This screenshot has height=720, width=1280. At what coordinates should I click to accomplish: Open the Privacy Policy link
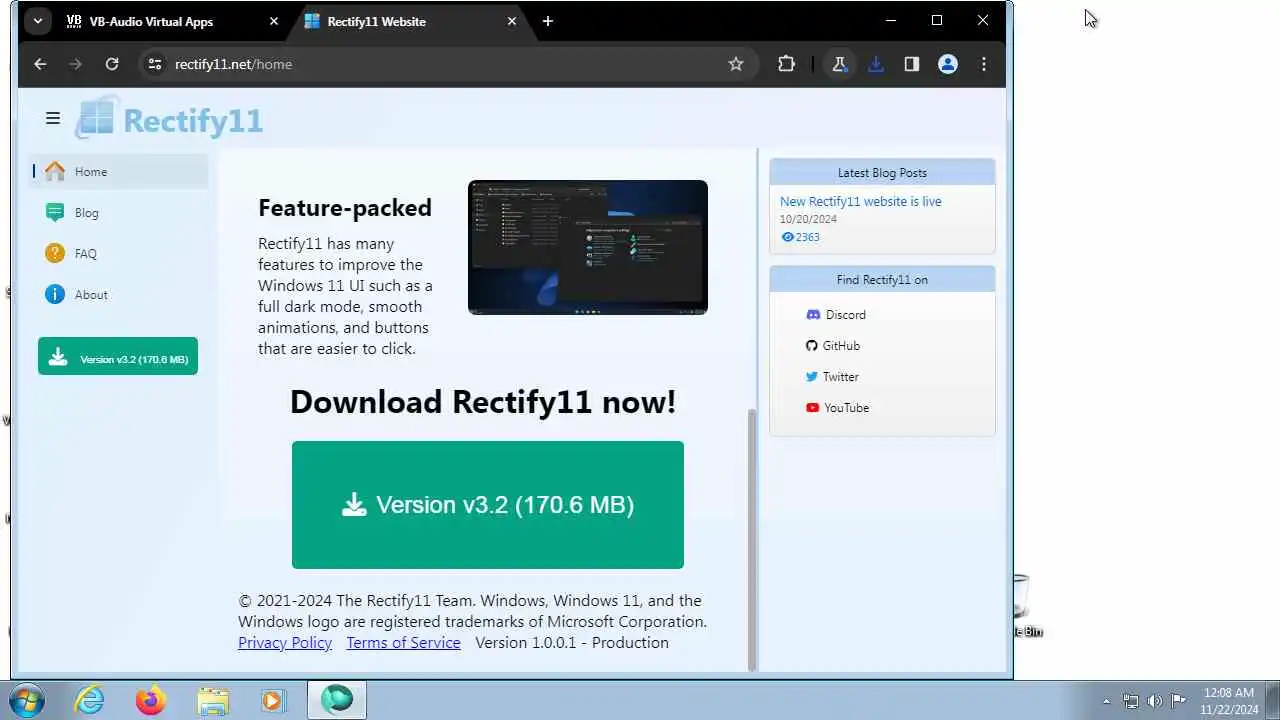tap(285, 643)
